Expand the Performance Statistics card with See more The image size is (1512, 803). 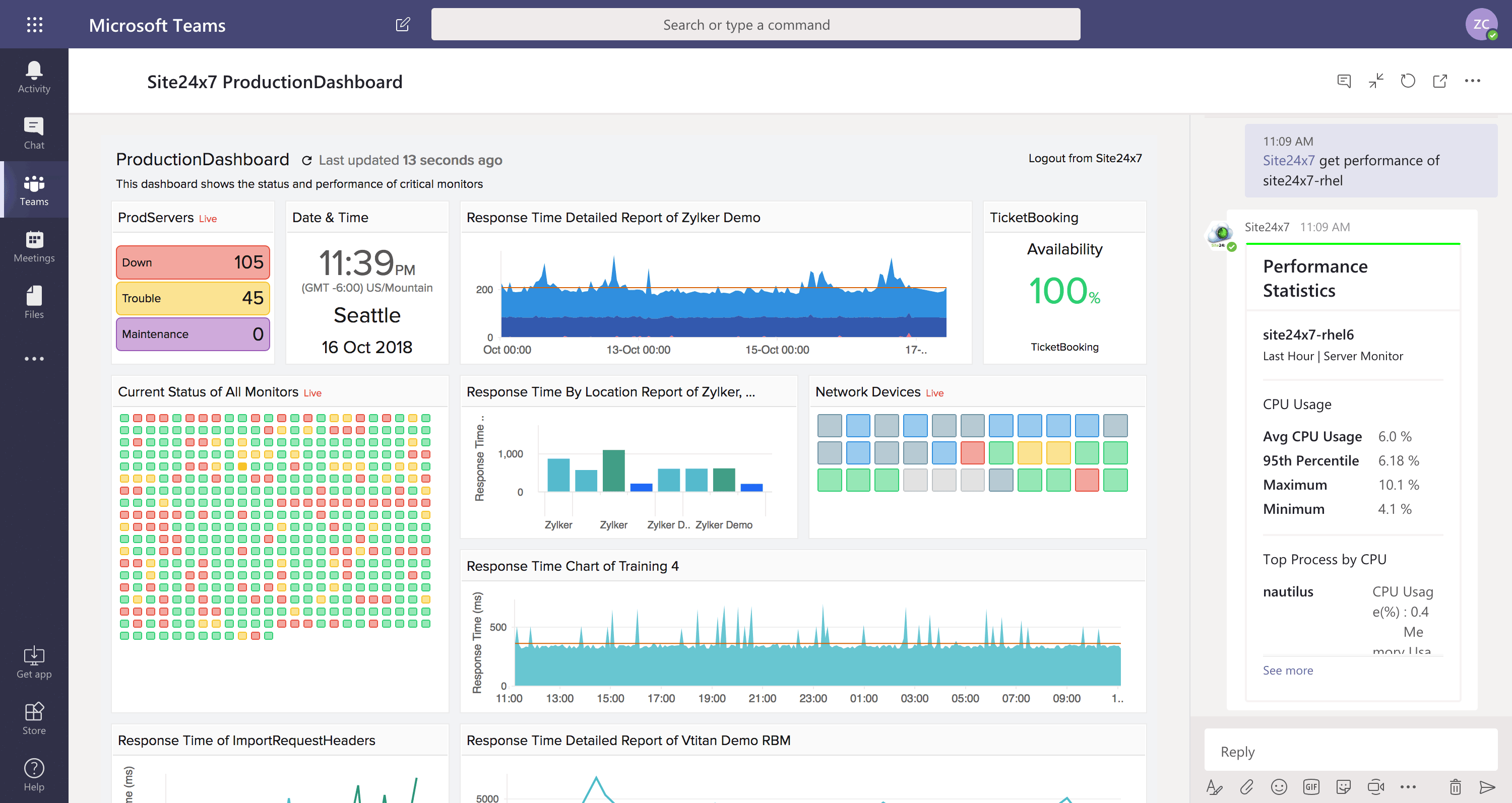click(1287, 670)
